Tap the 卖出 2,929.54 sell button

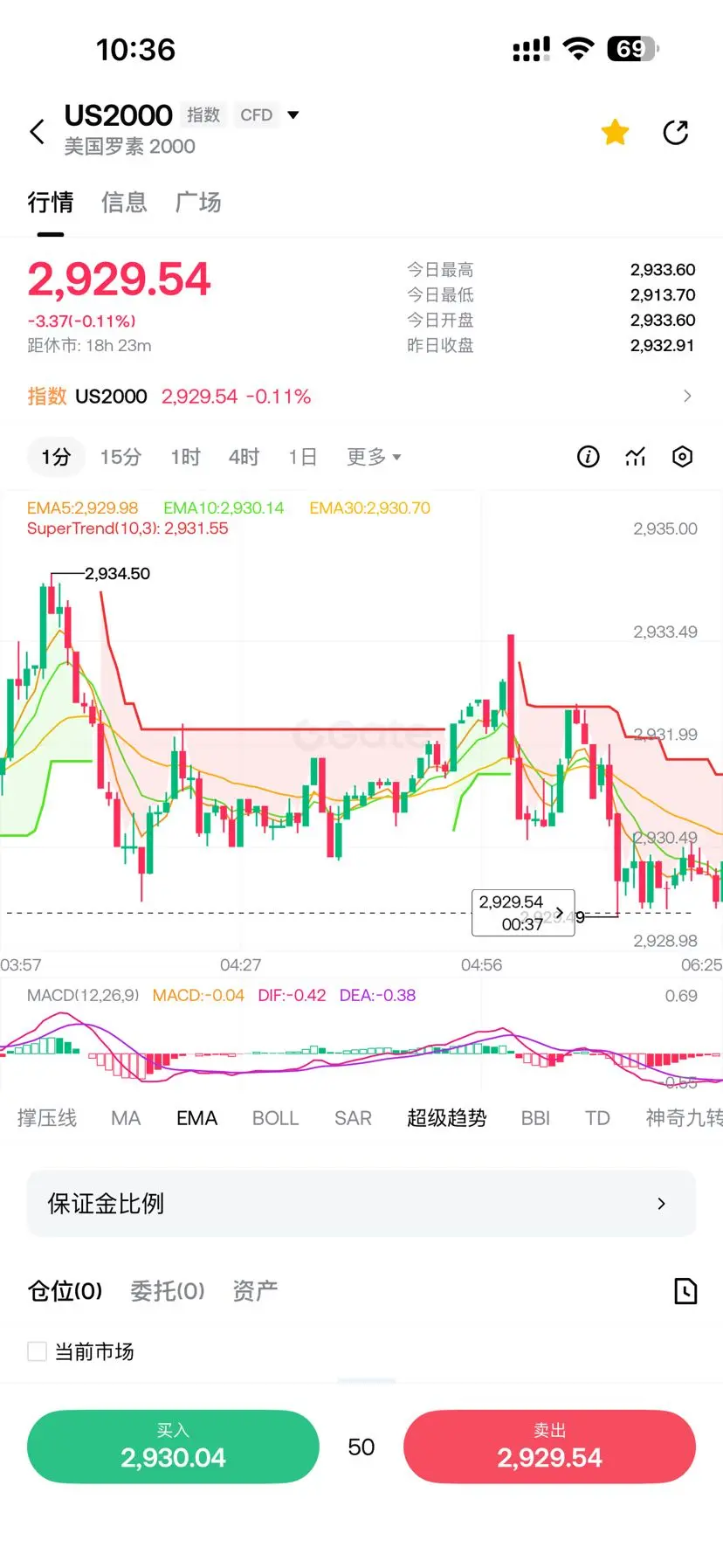pyautogui.click(x=549, y=1447)
